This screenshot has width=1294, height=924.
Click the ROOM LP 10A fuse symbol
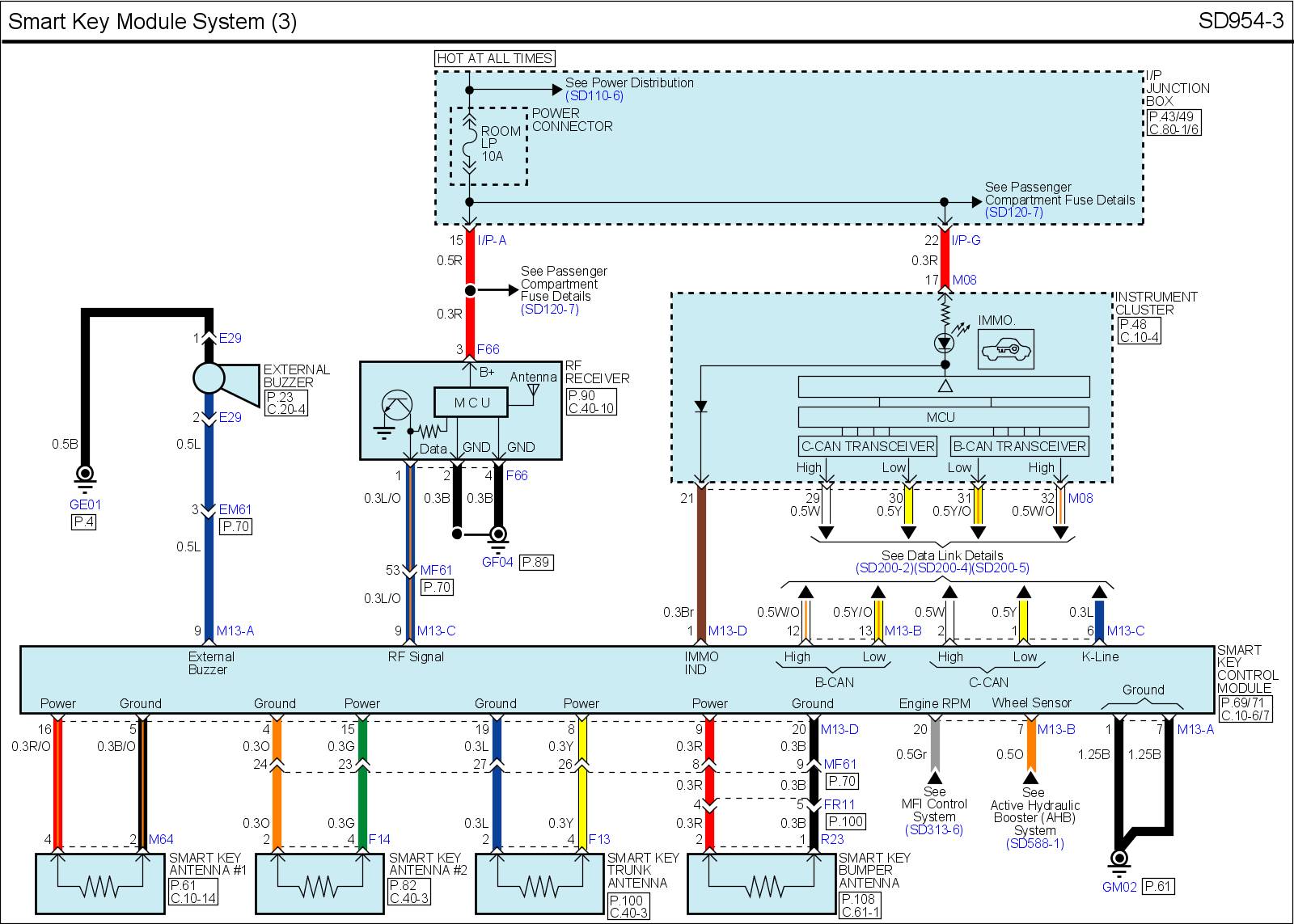pyautogui.click(x=469, y=145)
